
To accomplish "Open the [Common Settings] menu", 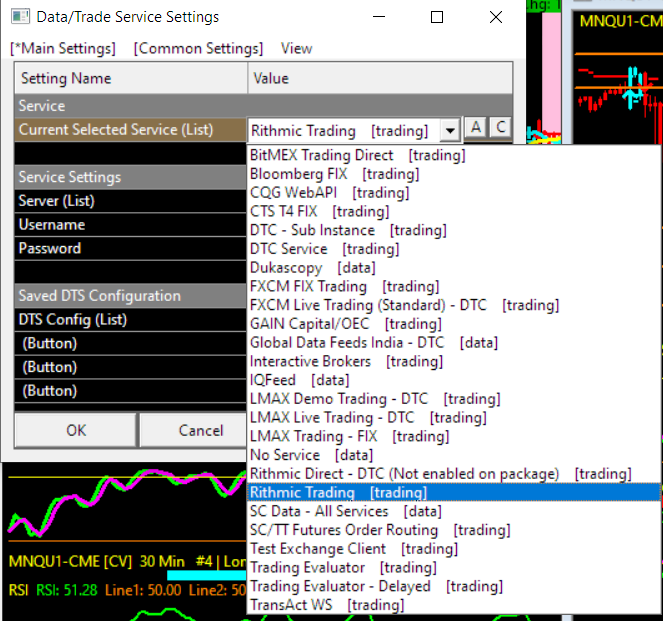I will [198, 49].
